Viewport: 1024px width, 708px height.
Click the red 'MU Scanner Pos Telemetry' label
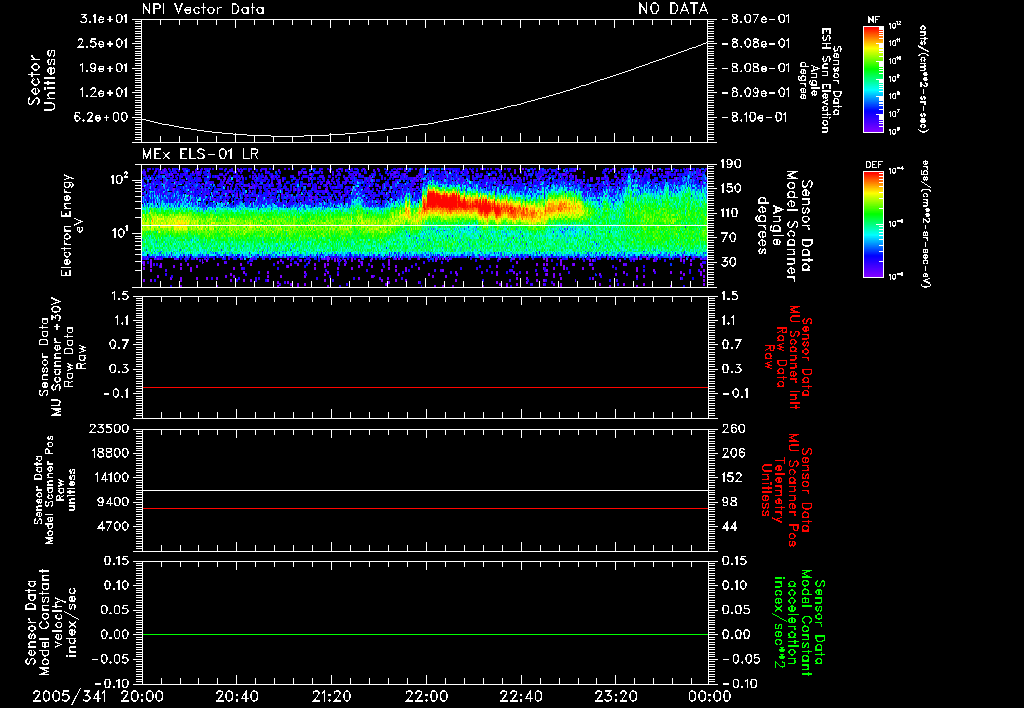pos(788,490)
